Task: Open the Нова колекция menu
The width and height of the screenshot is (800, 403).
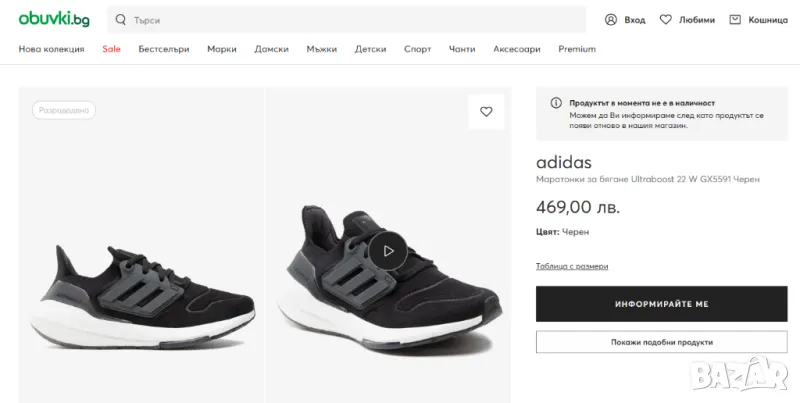Action: click(x=51, y=49)
